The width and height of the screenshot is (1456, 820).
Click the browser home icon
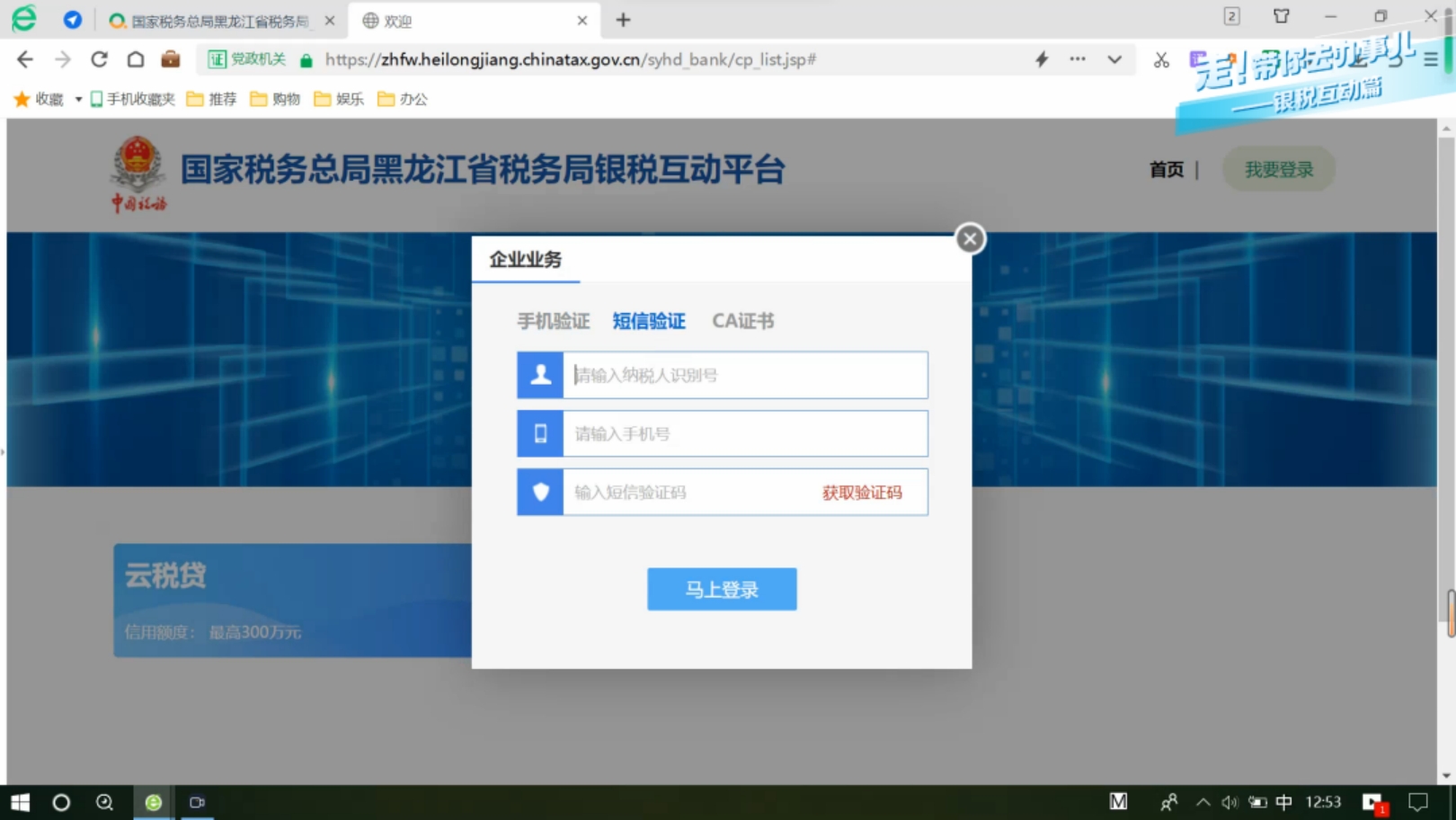(x=135, y=59)
